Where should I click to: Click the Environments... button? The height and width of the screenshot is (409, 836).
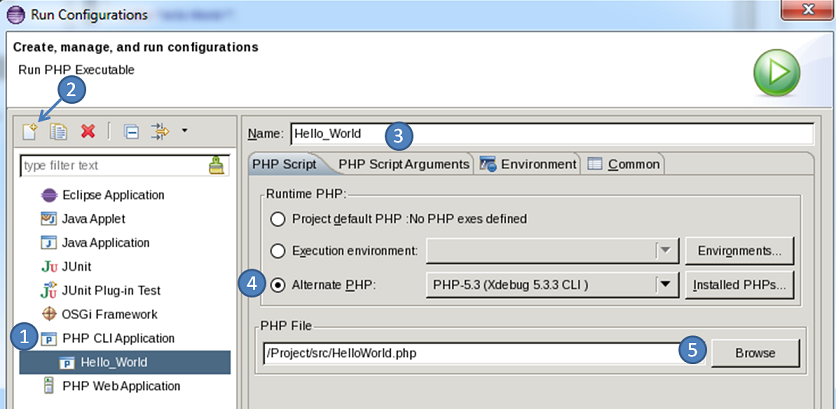739,251
